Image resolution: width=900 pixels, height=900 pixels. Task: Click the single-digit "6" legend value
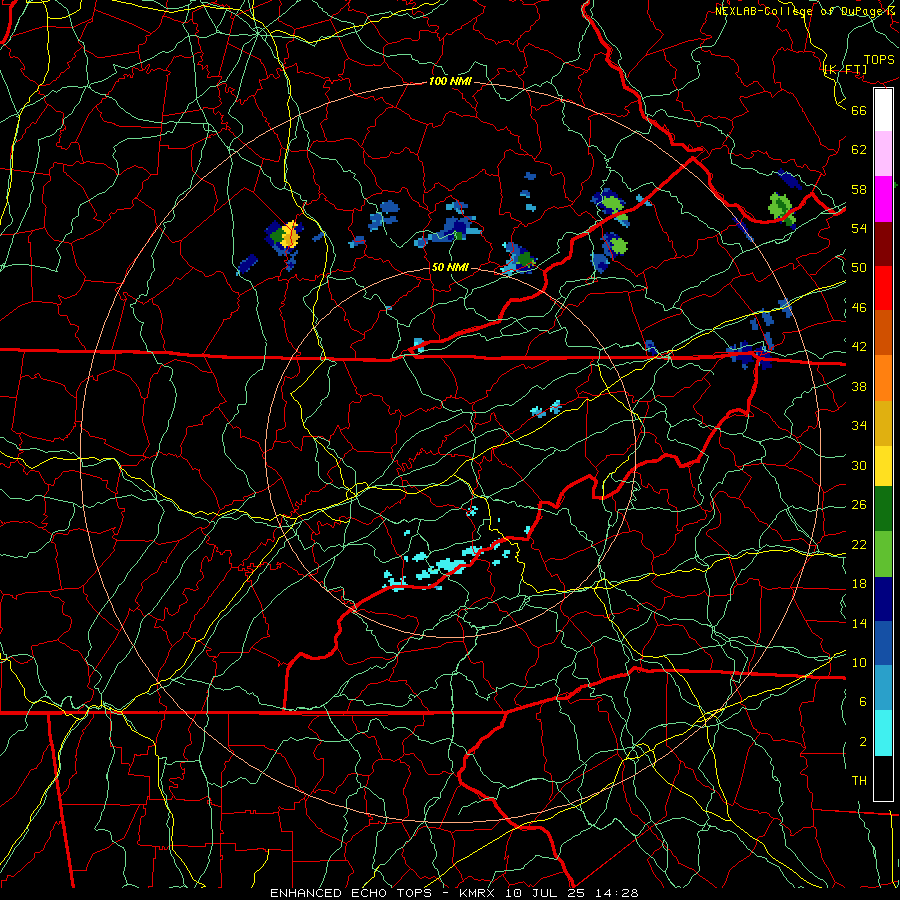pos(863,701)
